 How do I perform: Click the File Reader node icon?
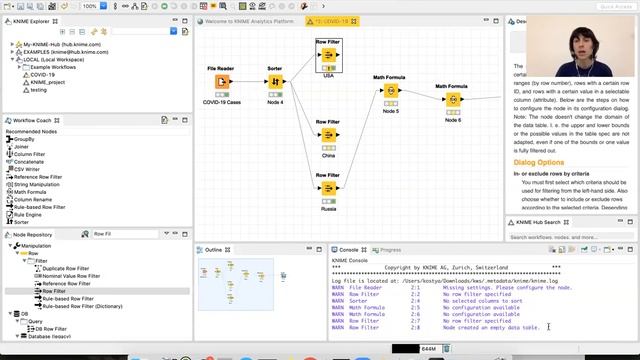pos(222,82)
